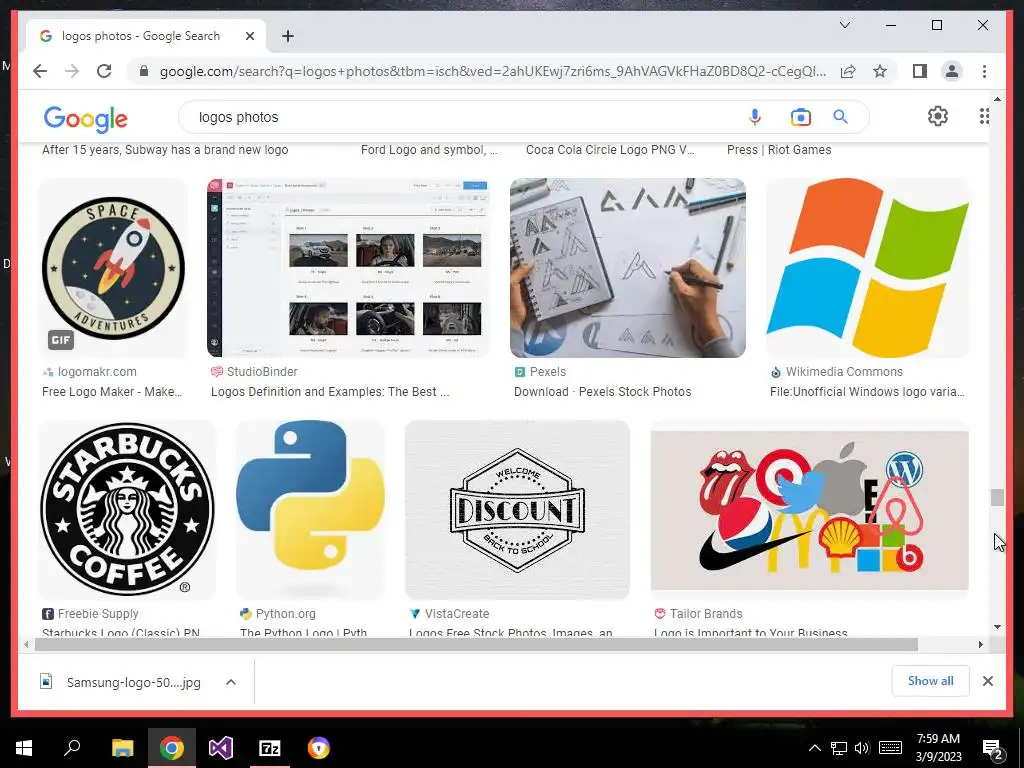Bookmark this page with the star

point(880,71)
